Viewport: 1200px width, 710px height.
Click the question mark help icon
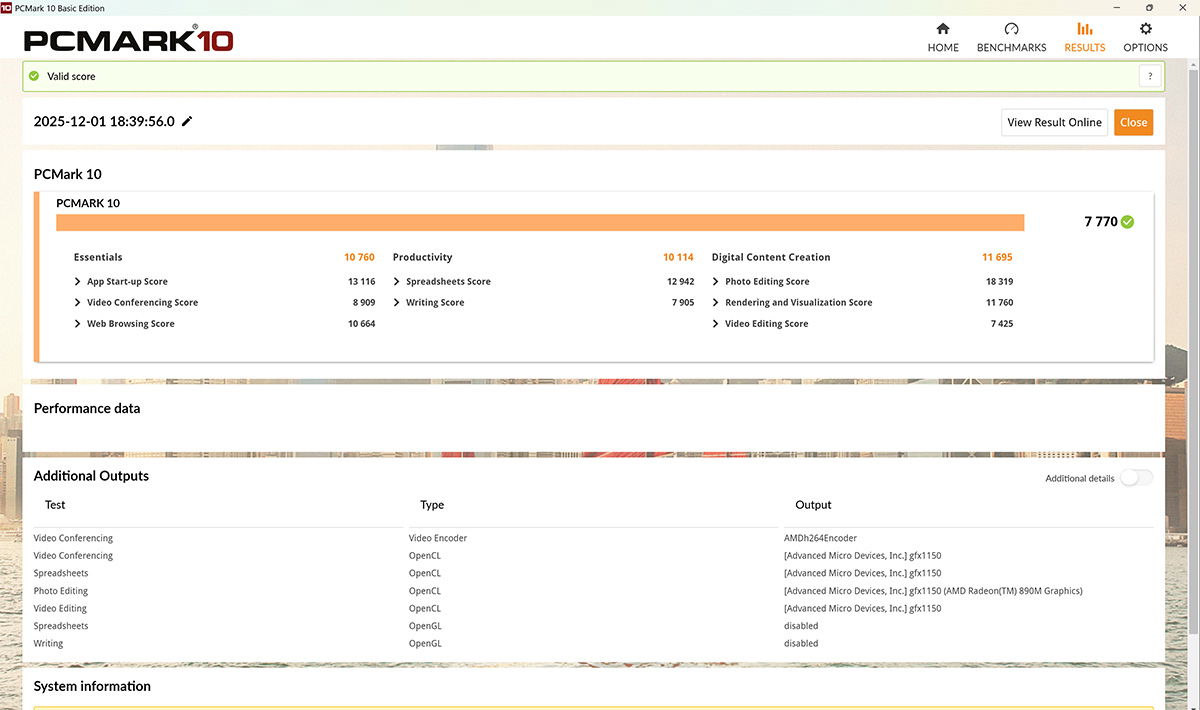tap(1150, 76)
